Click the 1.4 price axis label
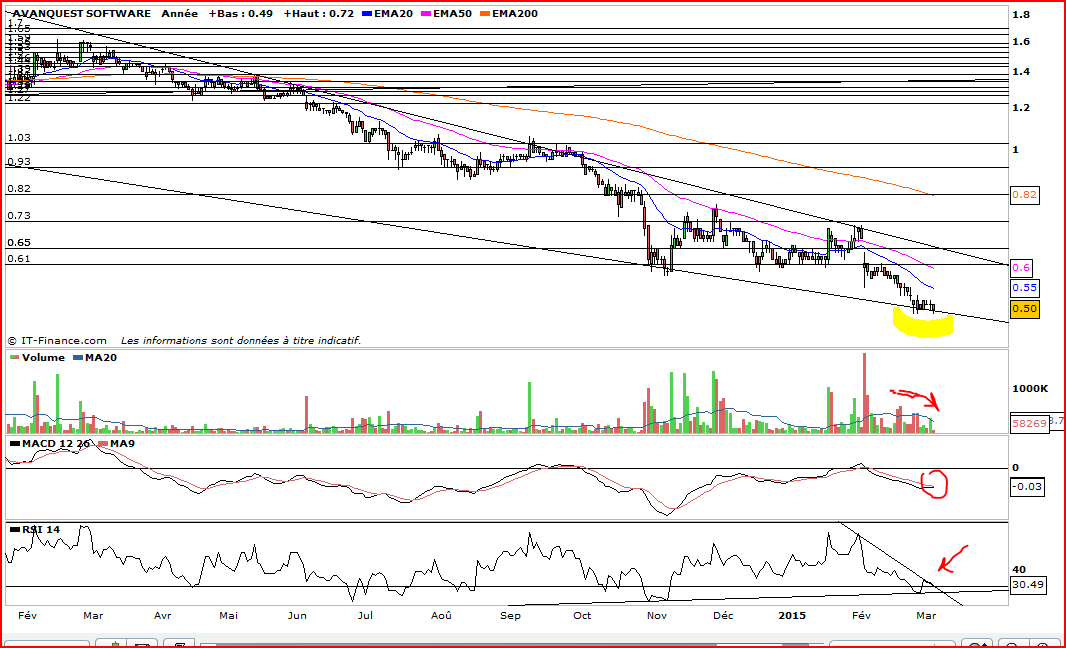This screenshot has width=1066, height=648. click(1020, 71)
